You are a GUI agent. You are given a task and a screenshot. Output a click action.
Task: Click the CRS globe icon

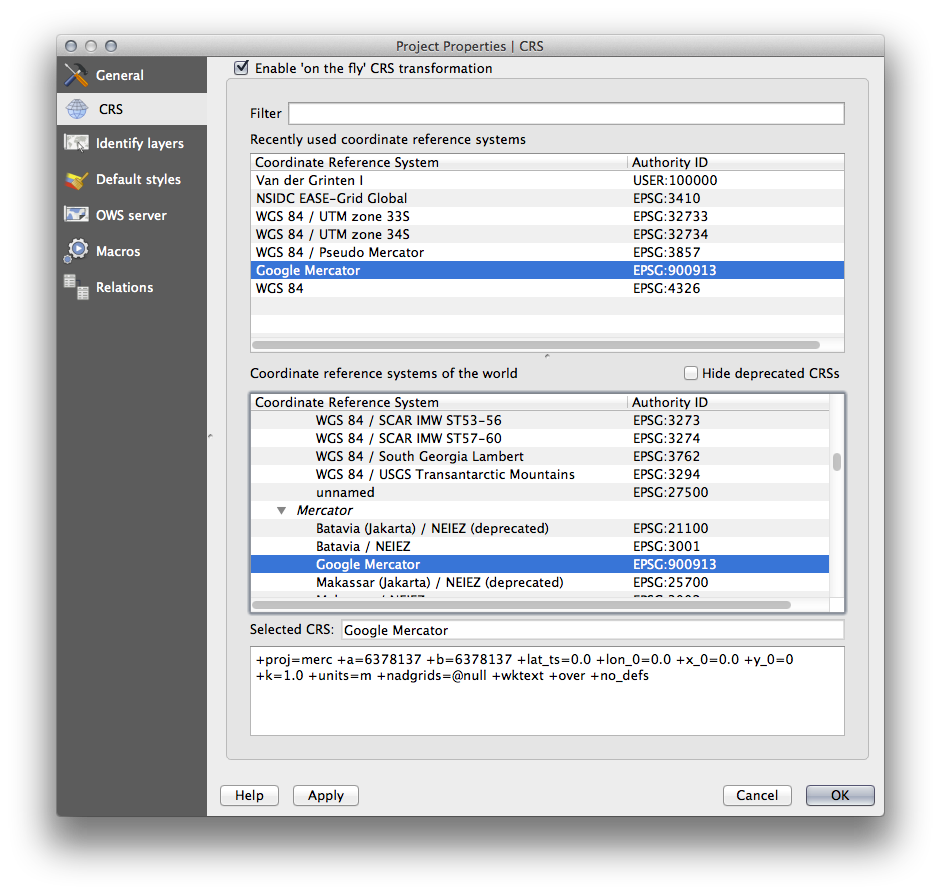point(77,109)
